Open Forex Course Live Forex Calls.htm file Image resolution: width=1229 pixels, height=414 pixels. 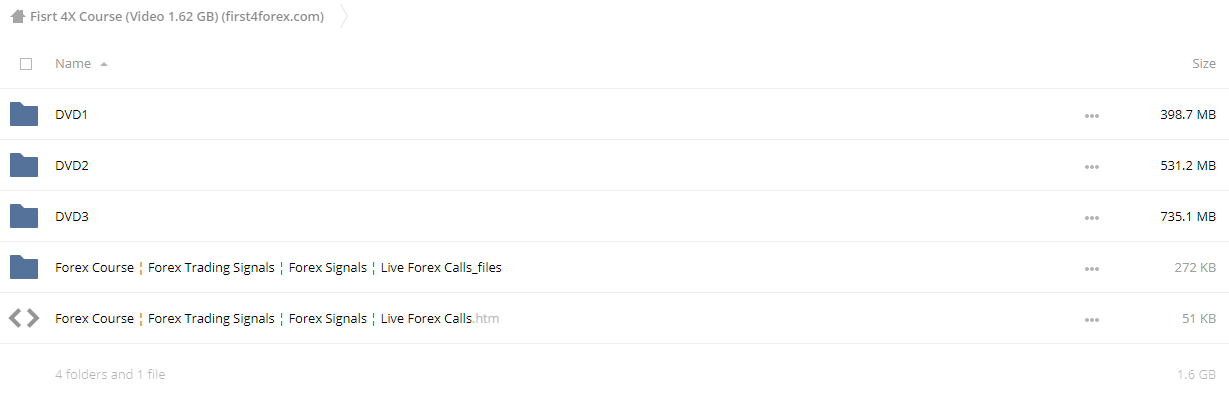click(x=277, y=318)
